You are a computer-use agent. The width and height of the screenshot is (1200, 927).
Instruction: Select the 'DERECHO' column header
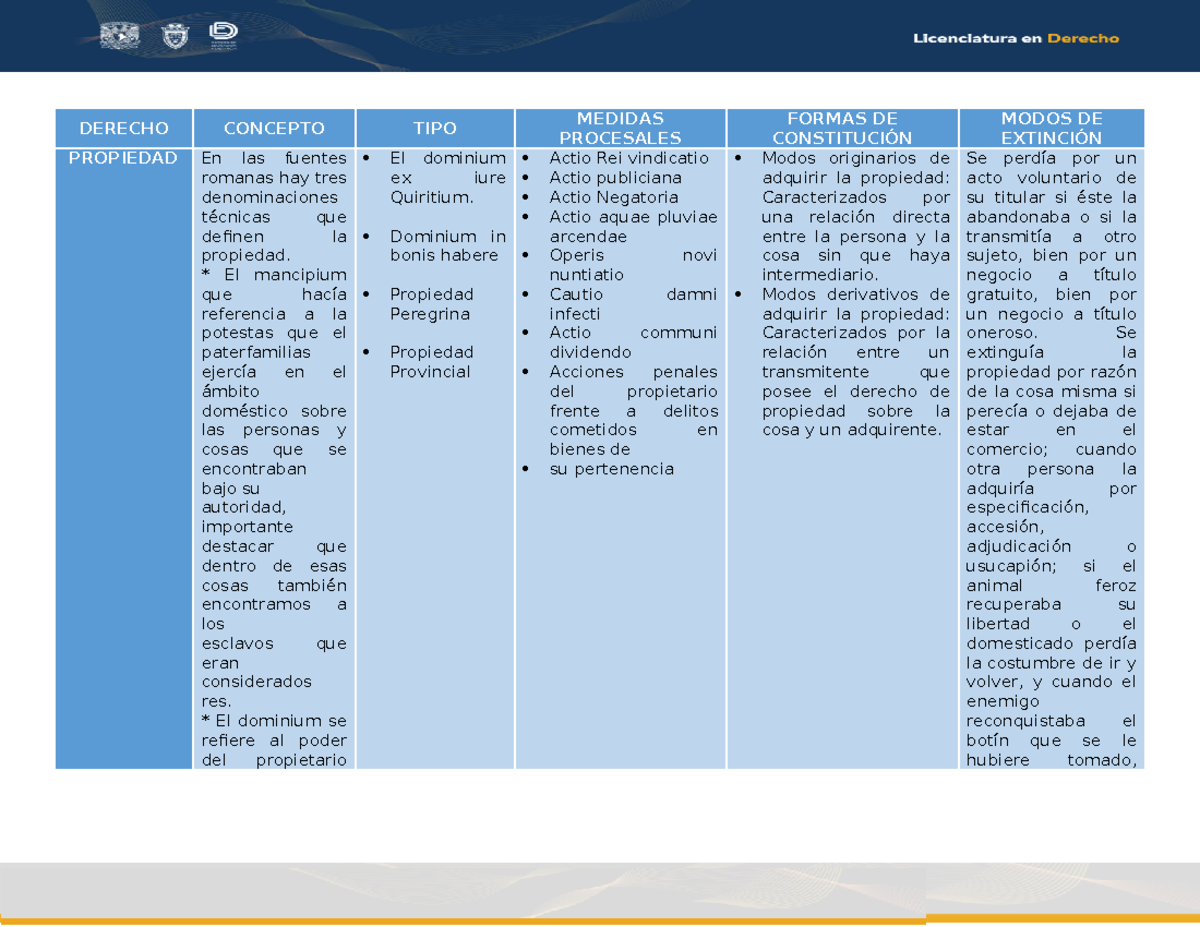[123, 127]
